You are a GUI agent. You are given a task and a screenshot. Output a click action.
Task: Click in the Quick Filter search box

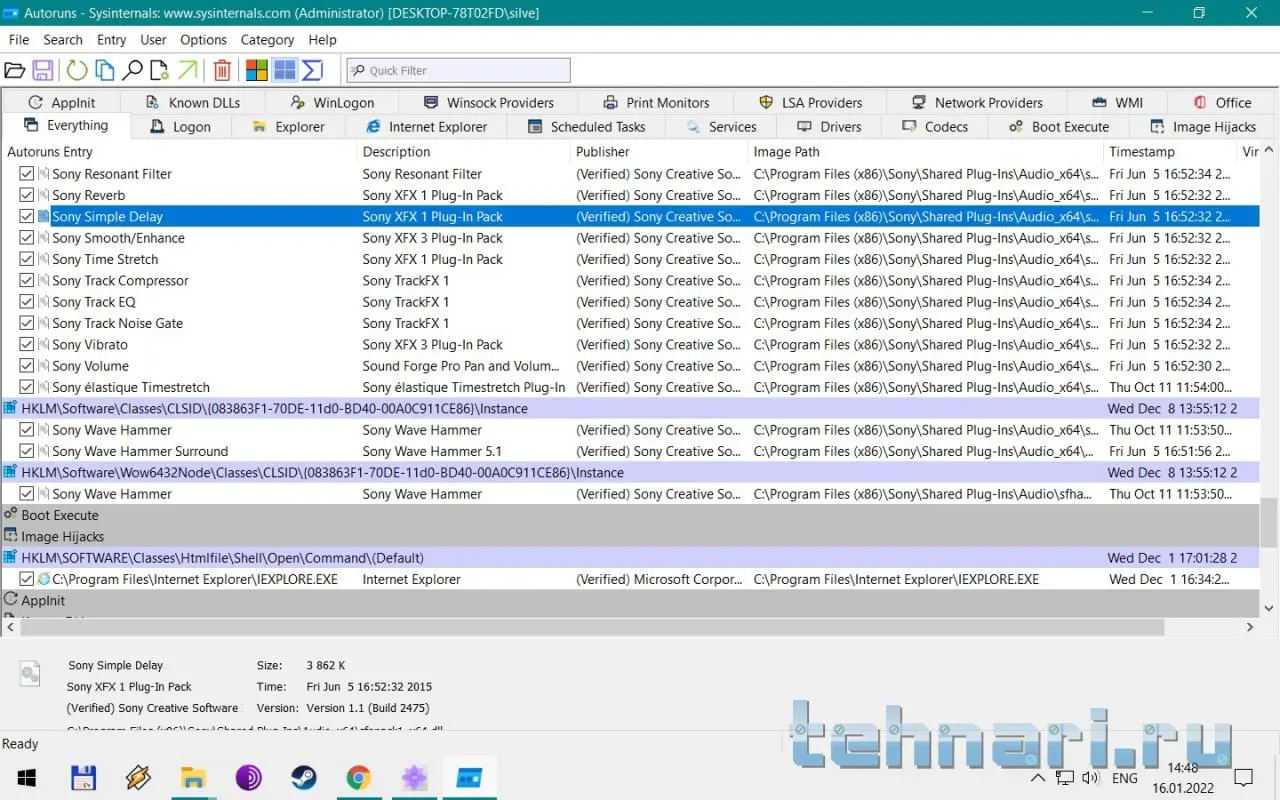tap(466, 71)
